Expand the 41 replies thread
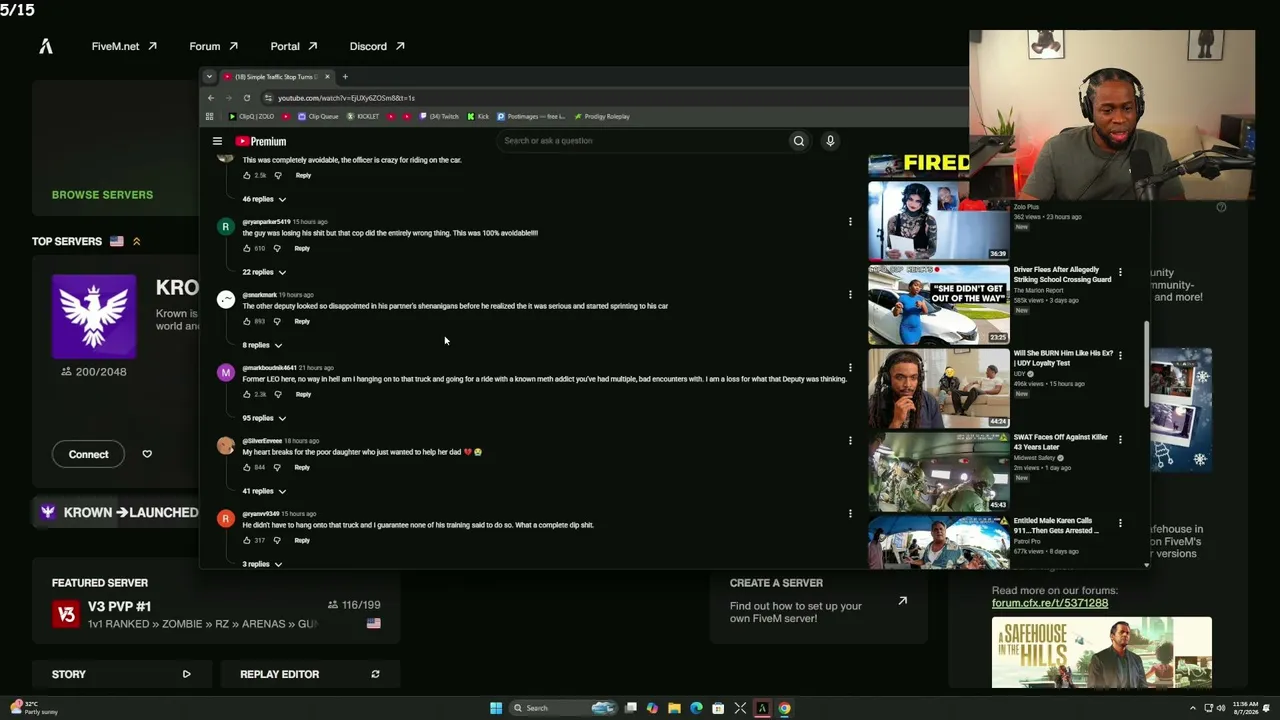The height and width of the screenshot is (720, 1280). pyautogui.click(x=264, y=491)
